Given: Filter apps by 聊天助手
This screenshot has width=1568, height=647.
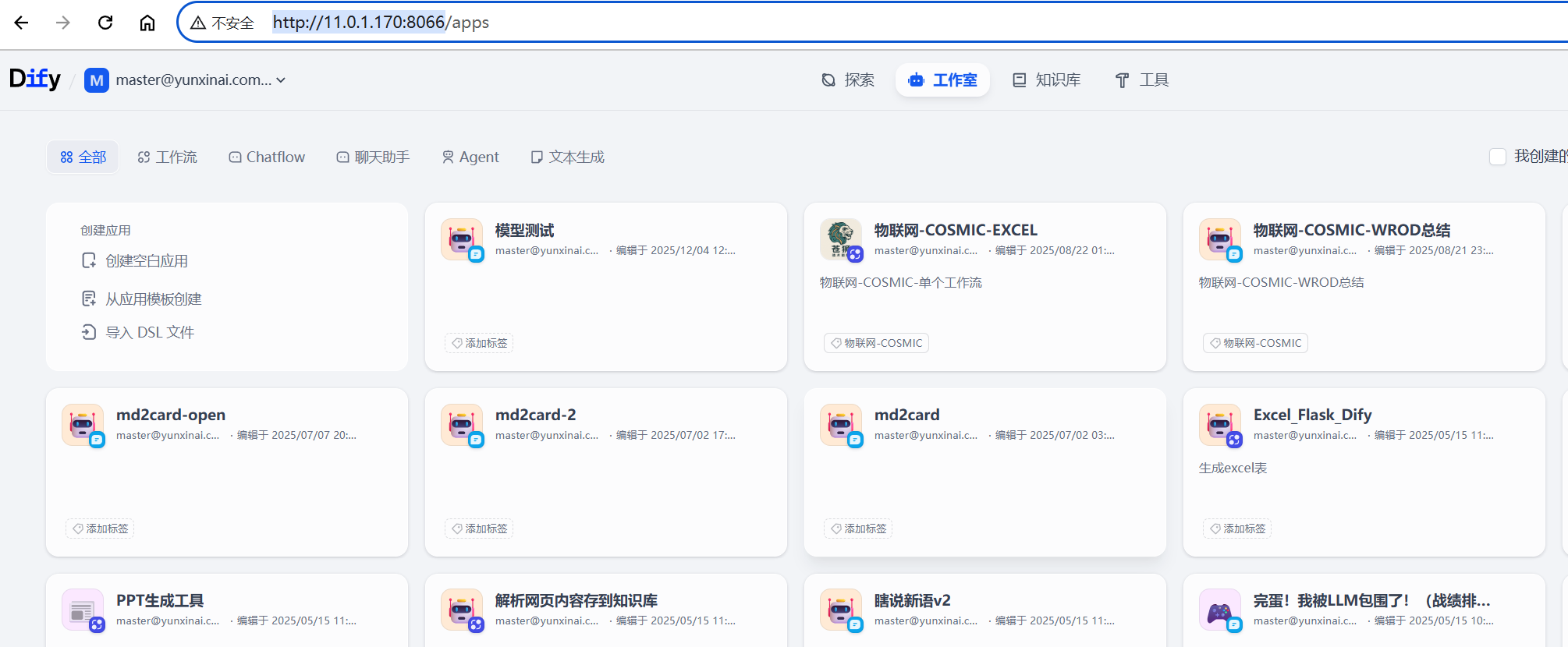Looking at the screenshot, I should [373, 157].
